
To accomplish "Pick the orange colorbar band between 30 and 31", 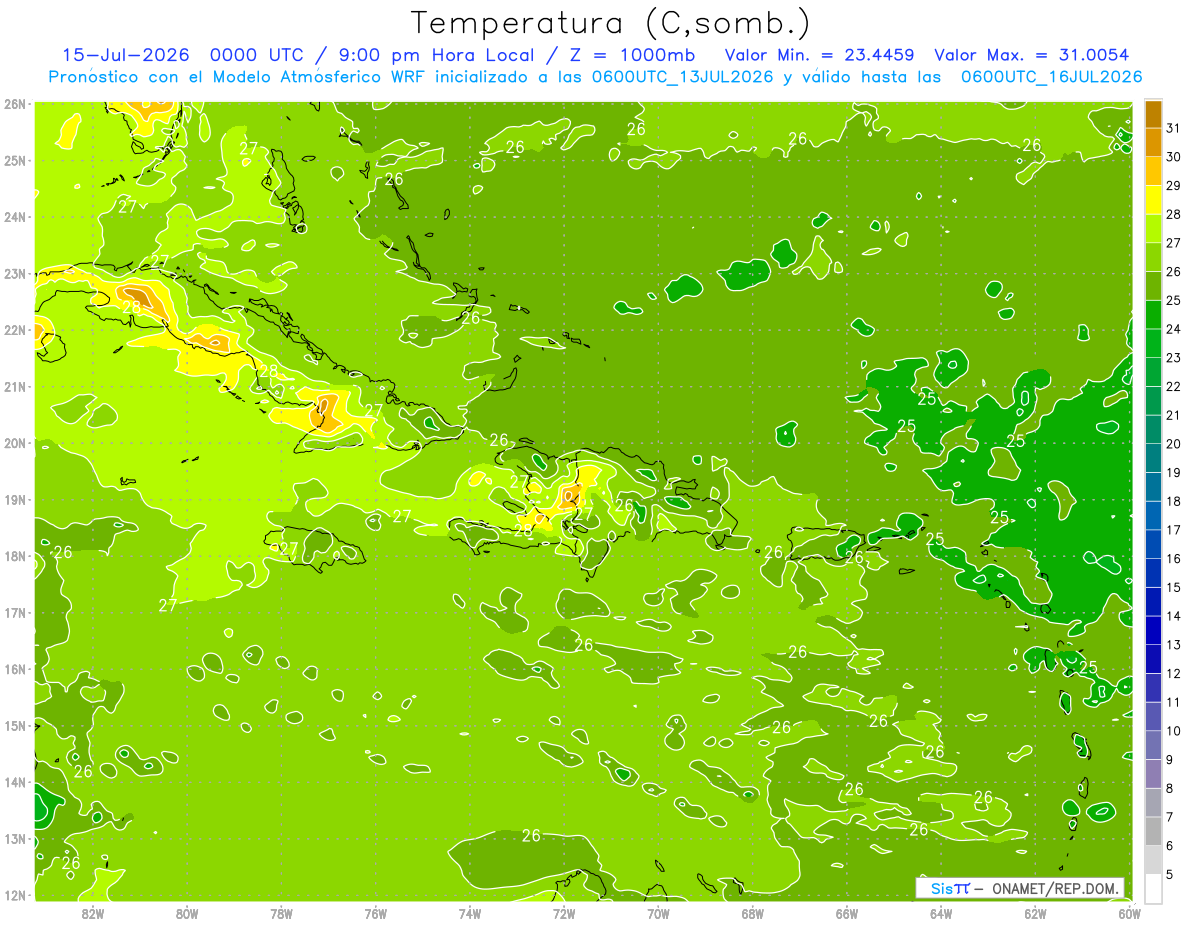I will click(x=1153, y=144).
